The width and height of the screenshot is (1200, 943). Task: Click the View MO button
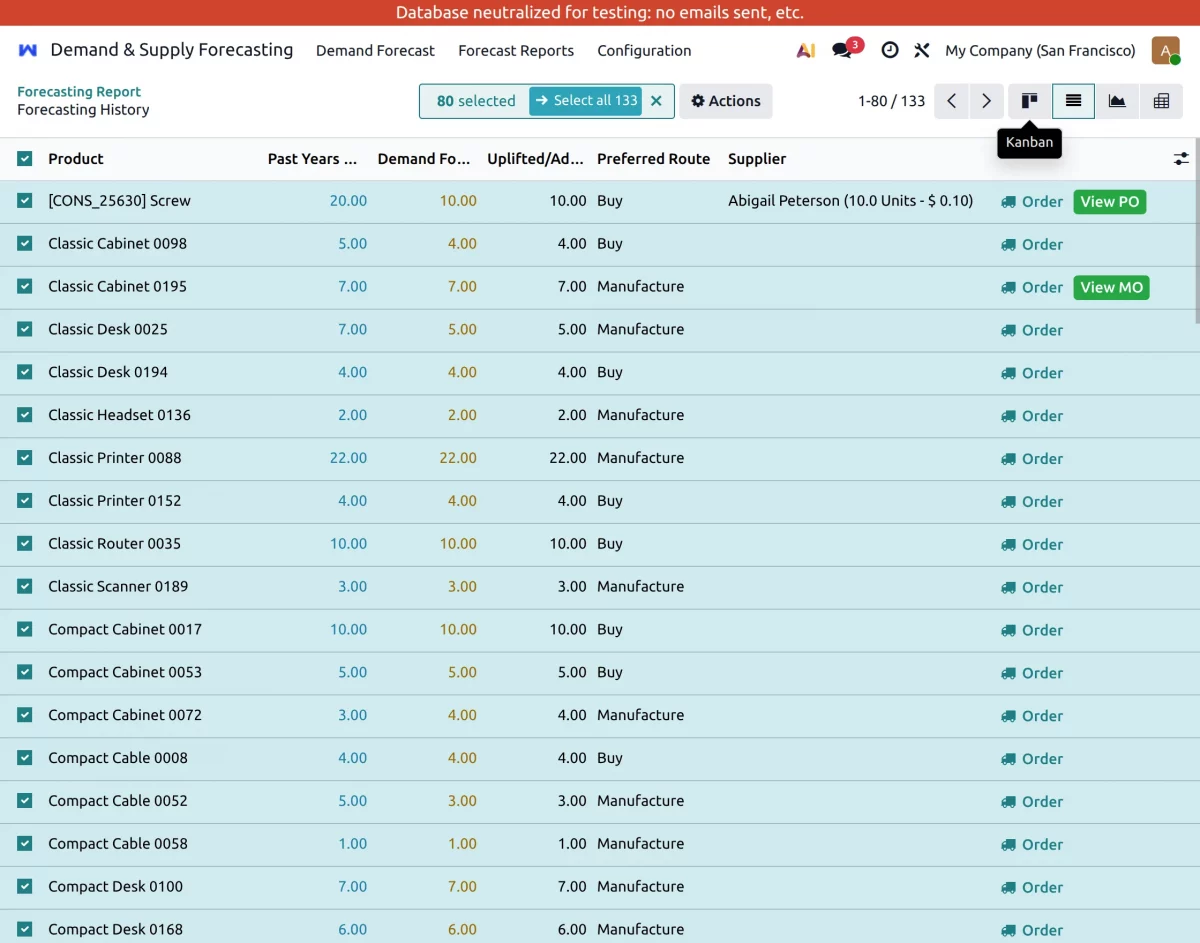(x=1111, y=287)
